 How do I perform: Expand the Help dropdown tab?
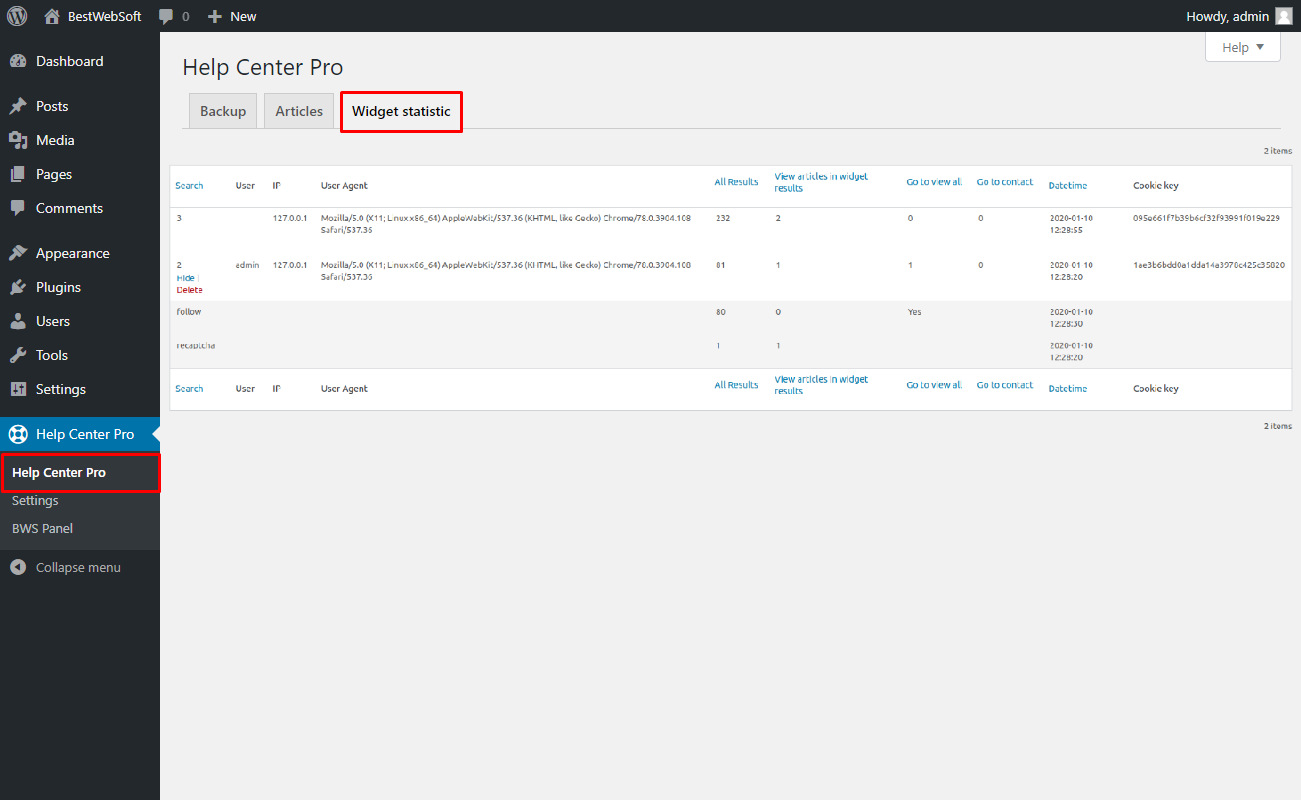[x=1243, y=47]
